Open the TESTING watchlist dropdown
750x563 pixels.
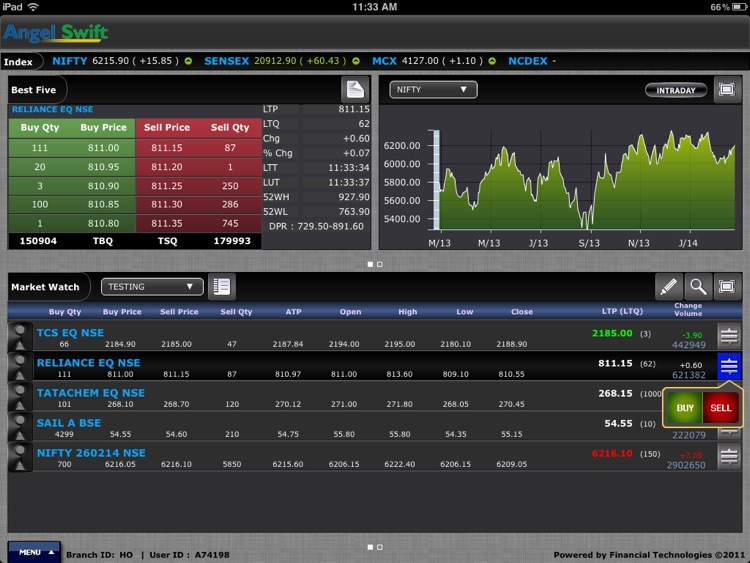click(152, 287)
